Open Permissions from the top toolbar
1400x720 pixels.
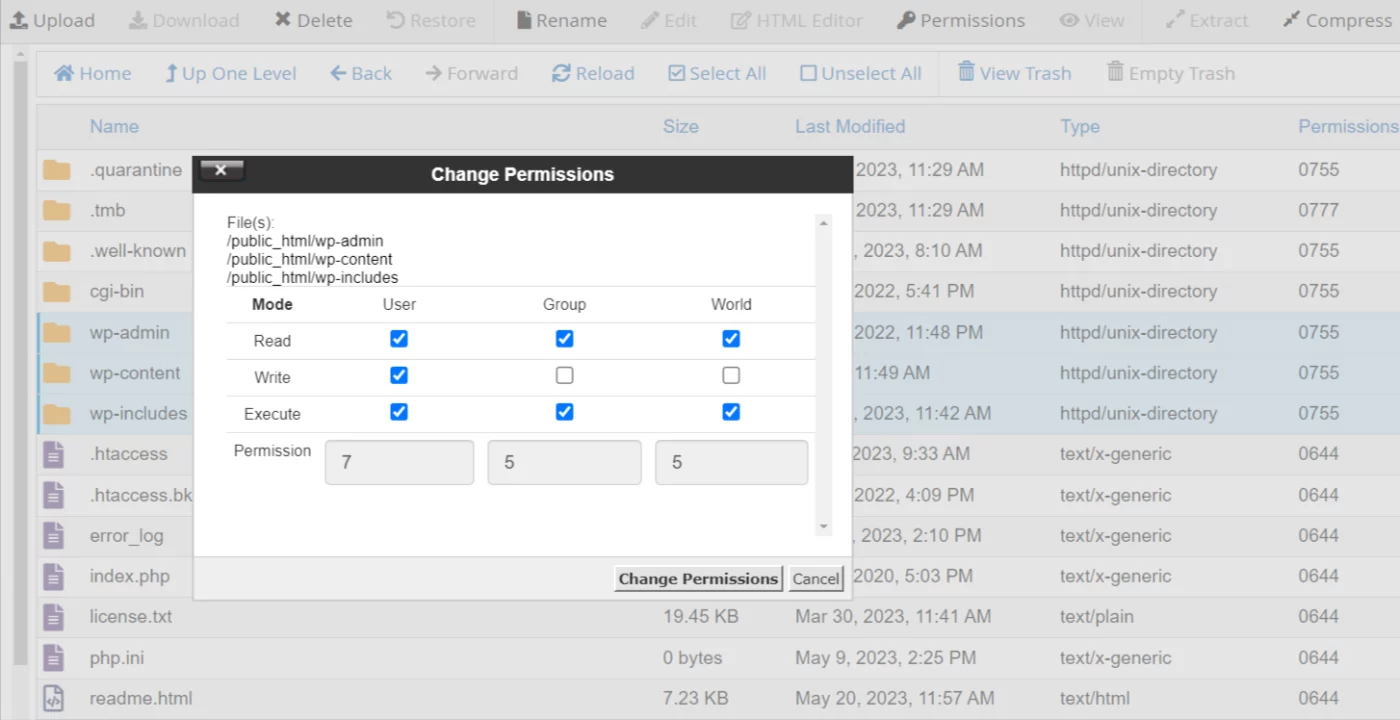click(961, 20)
